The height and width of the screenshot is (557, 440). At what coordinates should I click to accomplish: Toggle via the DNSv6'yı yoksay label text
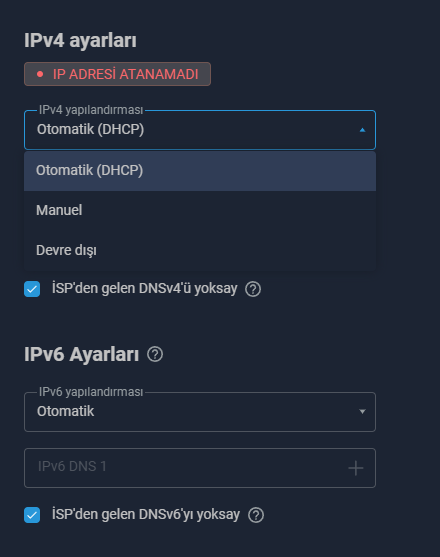(x=146, y=514)
